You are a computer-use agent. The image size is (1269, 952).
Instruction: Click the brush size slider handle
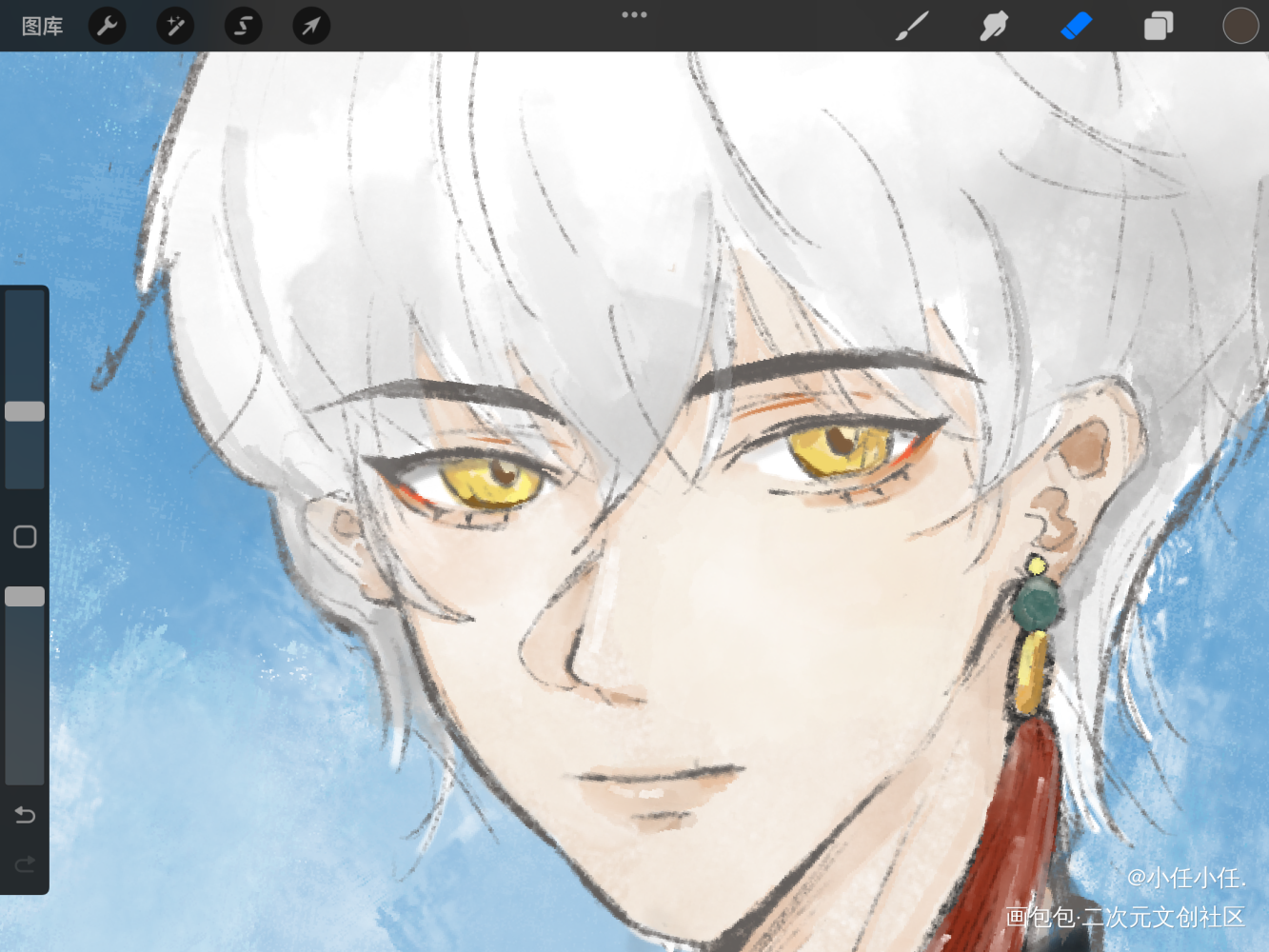tap(25, 411)
